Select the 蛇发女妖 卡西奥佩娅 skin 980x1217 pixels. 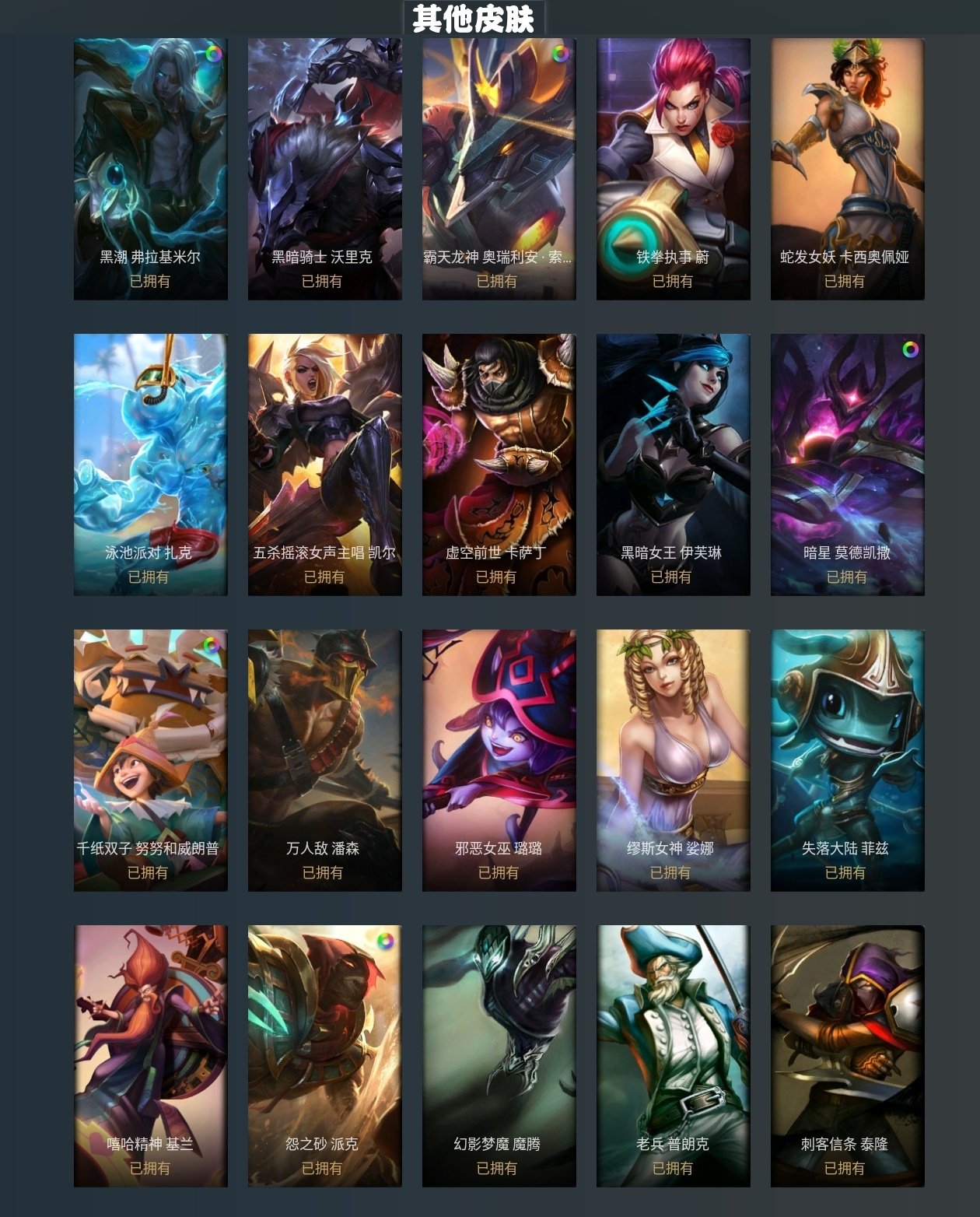pyautogui.click(x=848, y=169)
